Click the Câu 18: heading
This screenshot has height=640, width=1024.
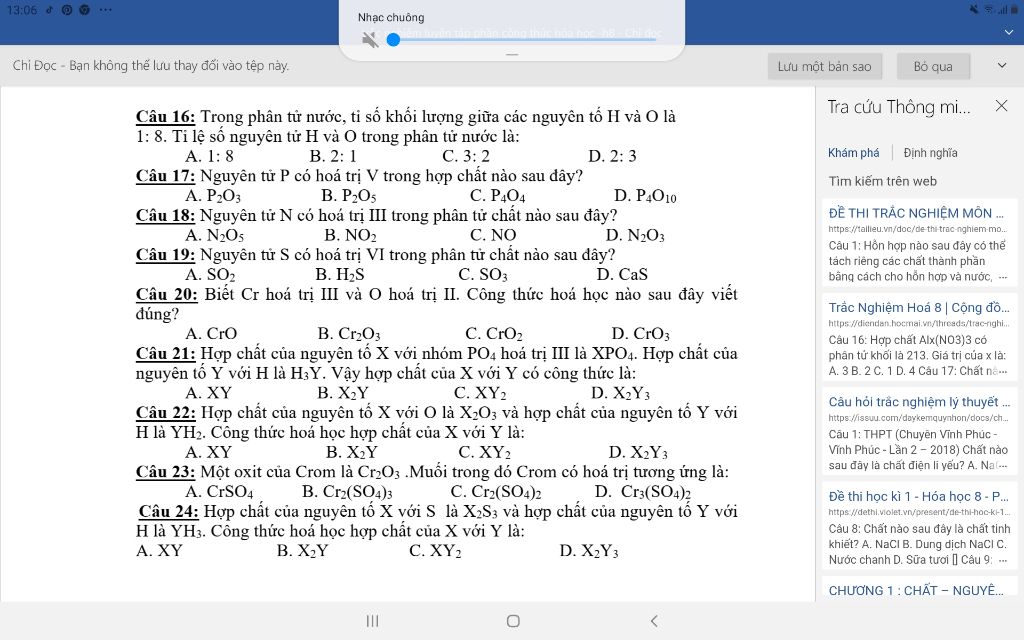pos(165,216)
